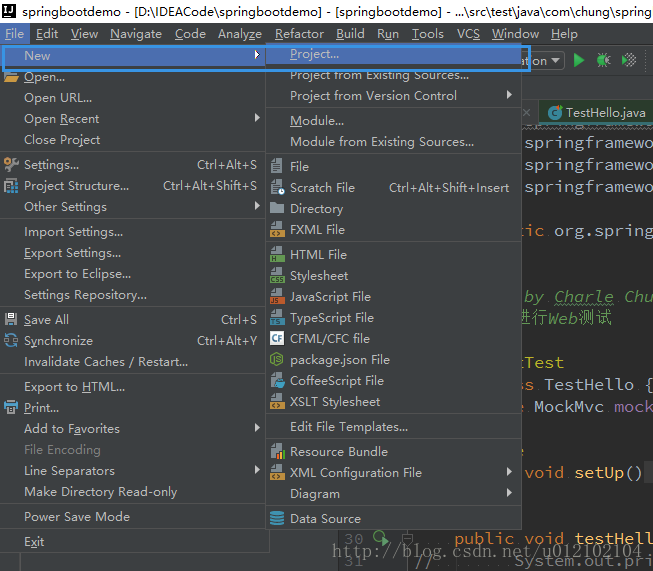The image size is (653, 571).
Task: Expand the Diagram submenu
Action: (509, 493)
